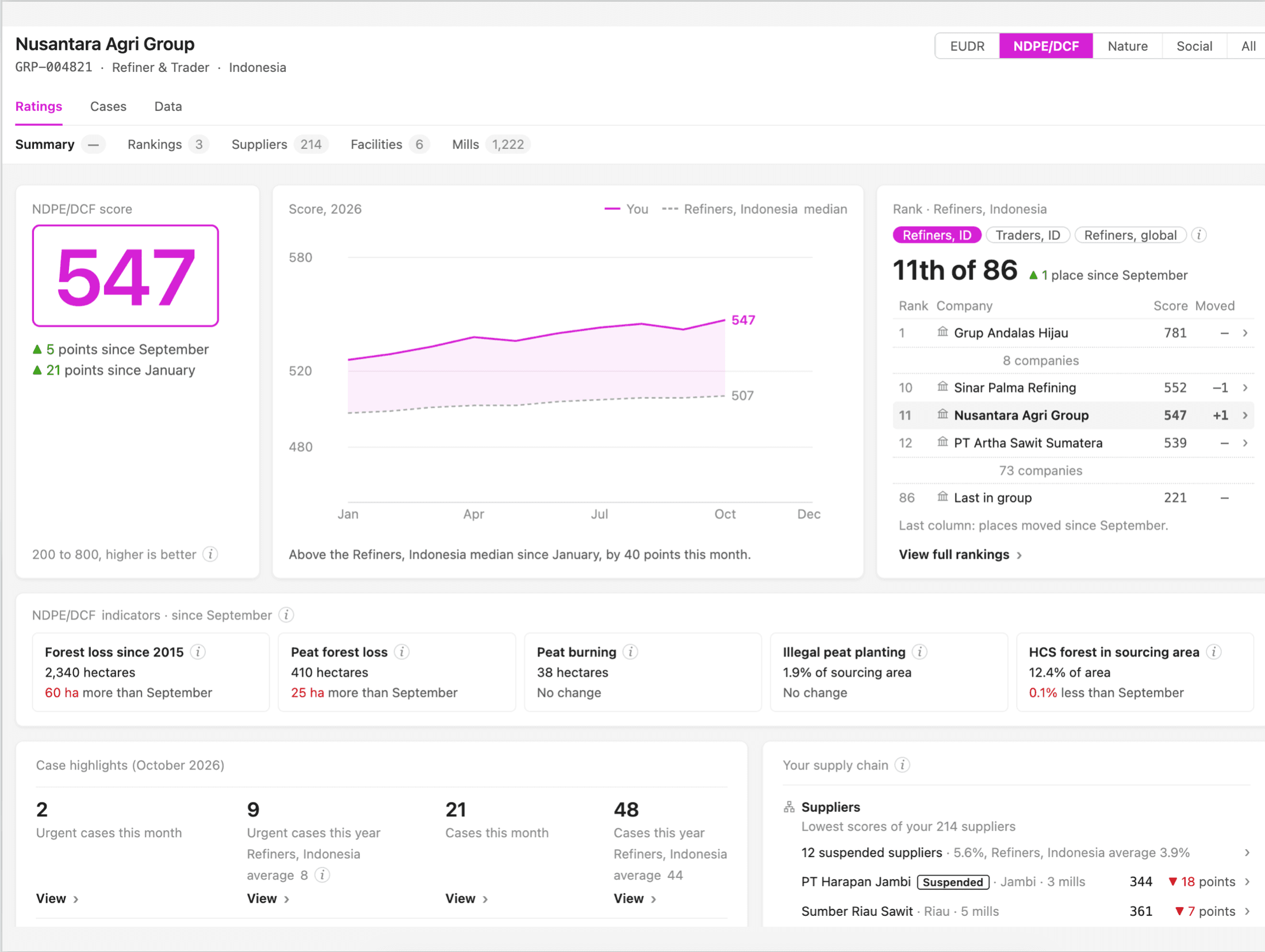Click building icon beside Nusantara Agri Group row

pyautogui.click(x=942, y=414)
